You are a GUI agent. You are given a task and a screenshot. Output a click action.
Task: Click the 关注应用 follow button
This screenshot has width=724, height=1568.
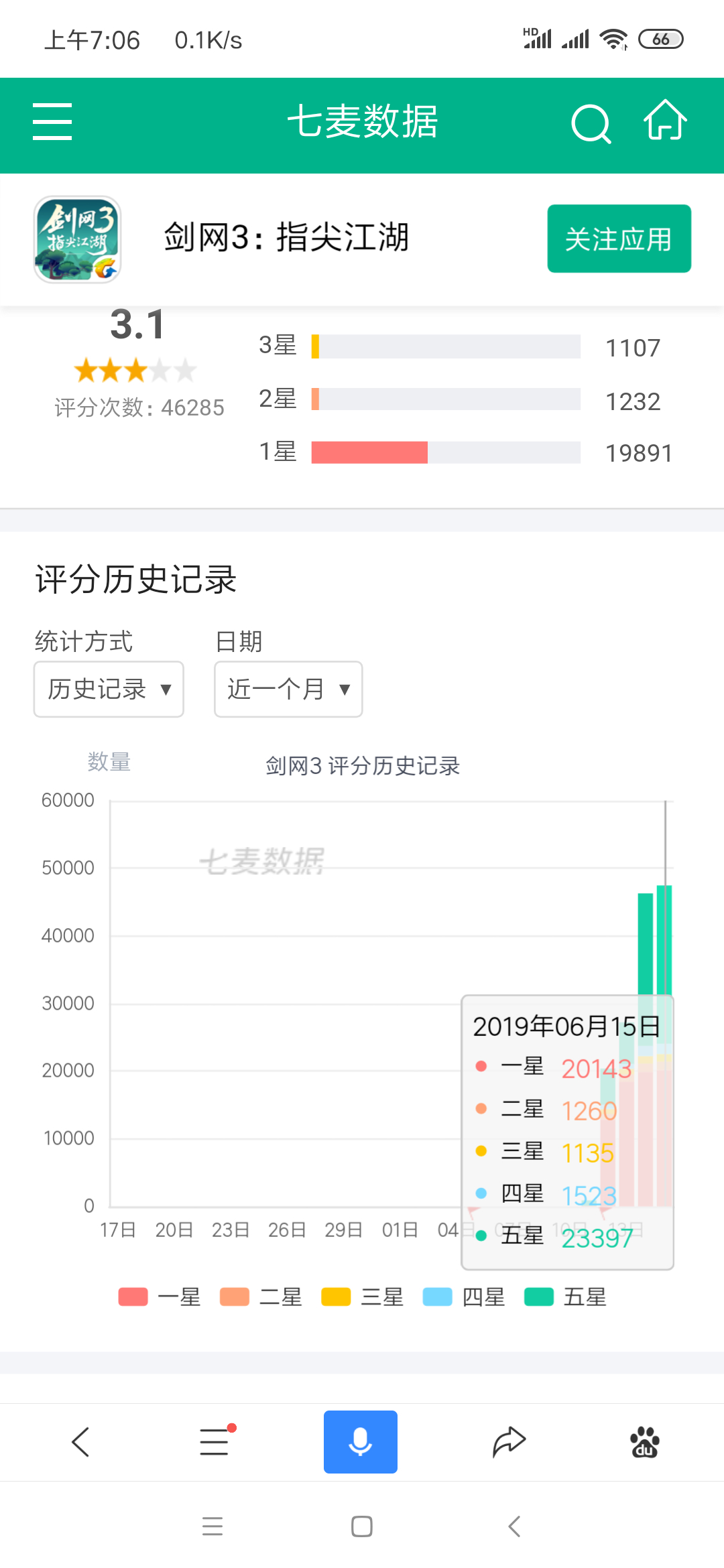tap(619, 239)
